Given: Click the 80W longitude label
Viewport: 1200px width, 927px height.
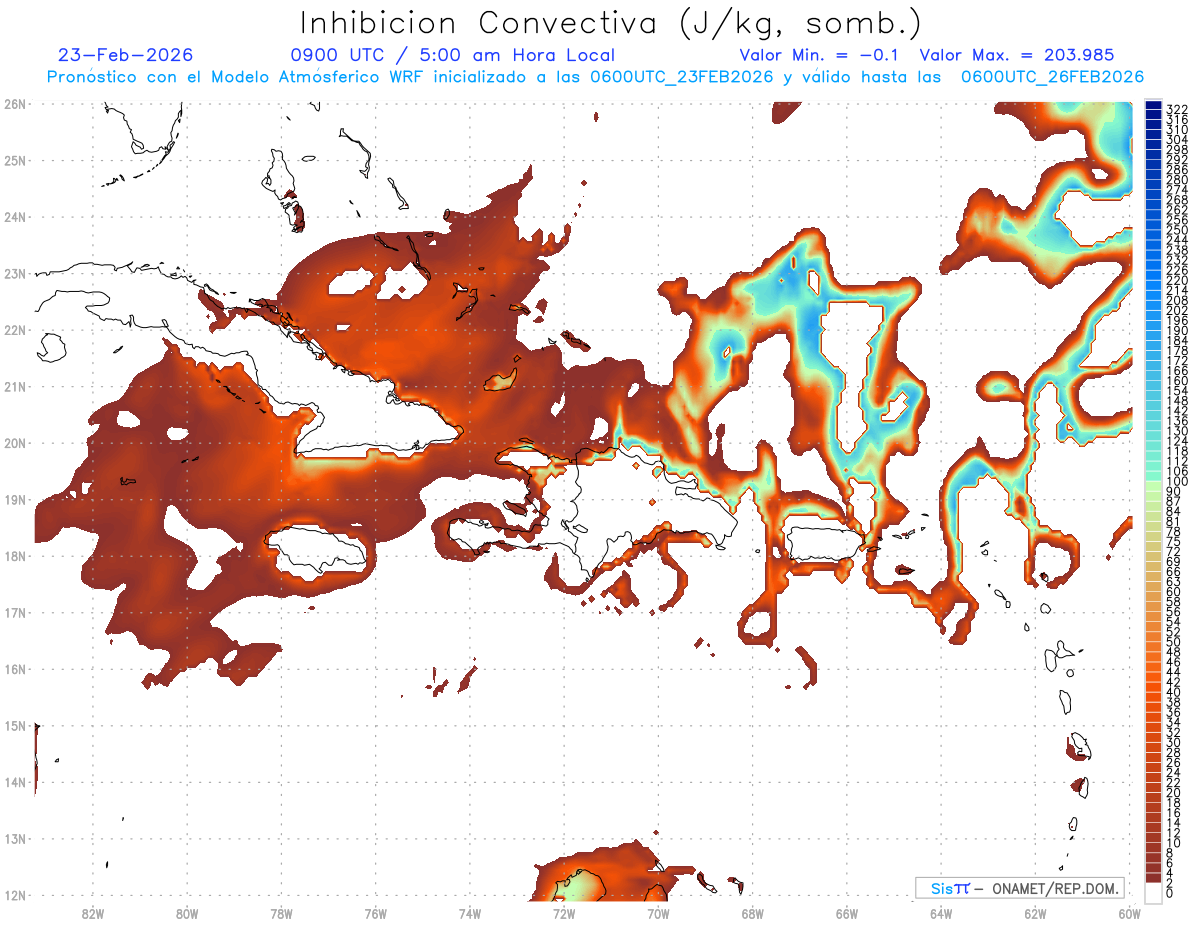Looking at the screenshot, I should [x=187, y=913].
